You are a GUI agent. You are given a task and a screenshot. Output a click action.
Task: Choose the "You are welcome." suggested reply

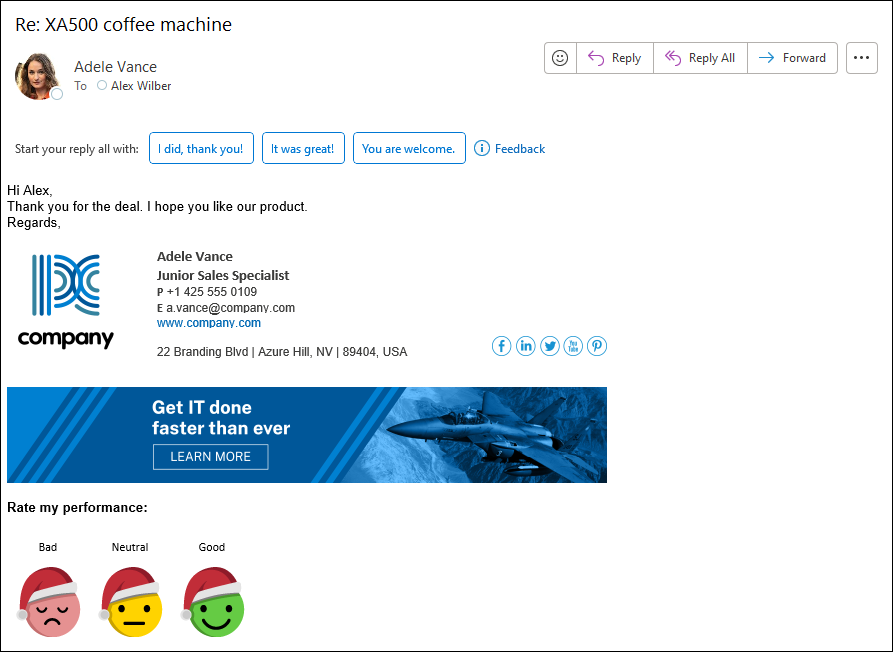pyautogui.click(x=409, y=148)
